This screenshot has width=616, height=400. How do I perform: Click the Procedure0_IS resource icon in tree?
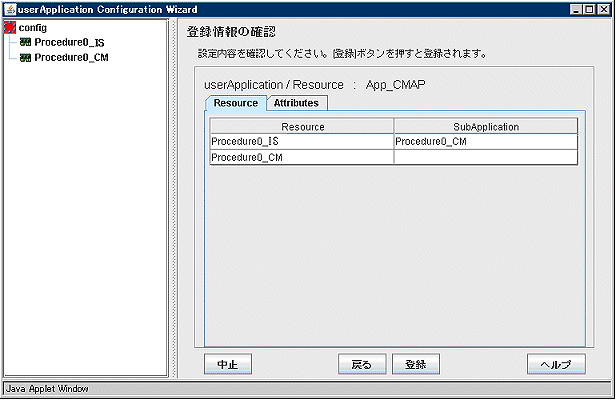(x=26, y=43)
